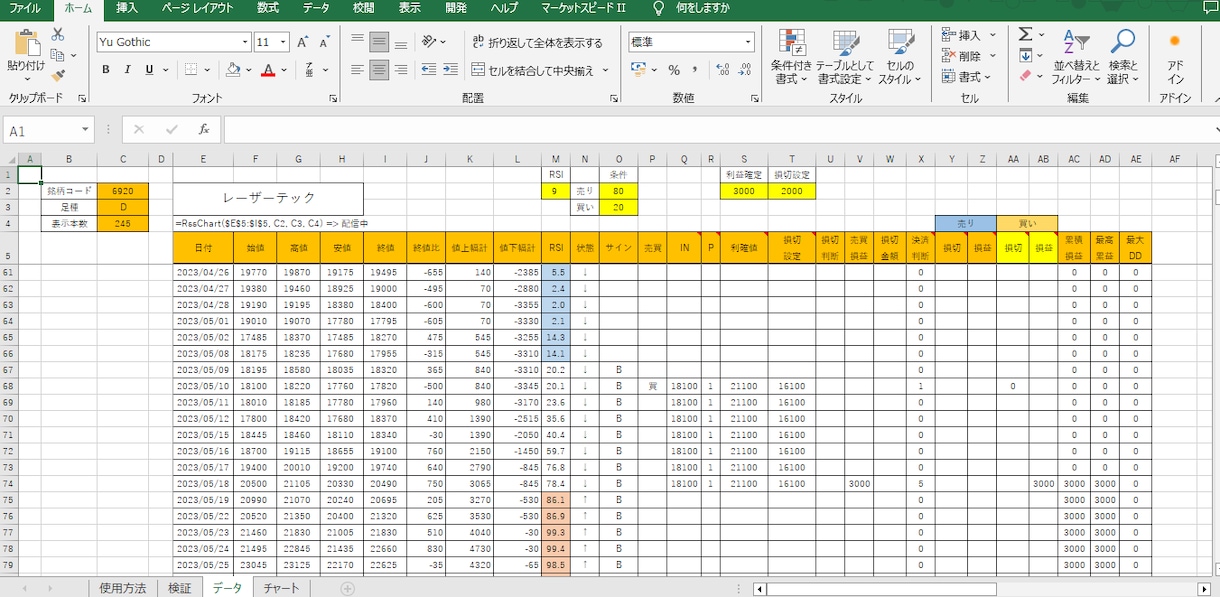Expand the Conditional Formatting (条件付き書式) menu

click(x=792, y=57)
